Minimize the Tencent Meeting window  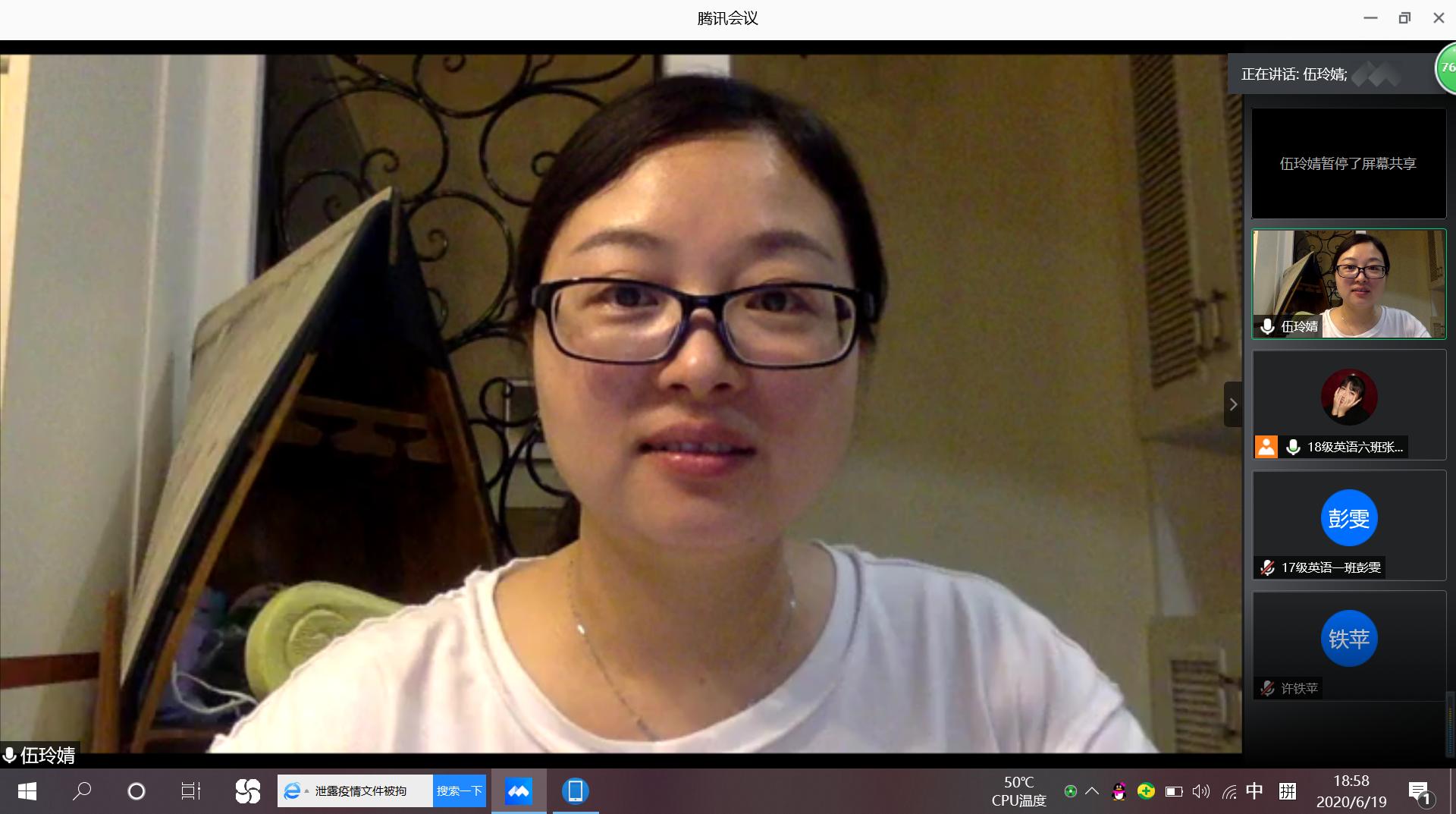1370,18
